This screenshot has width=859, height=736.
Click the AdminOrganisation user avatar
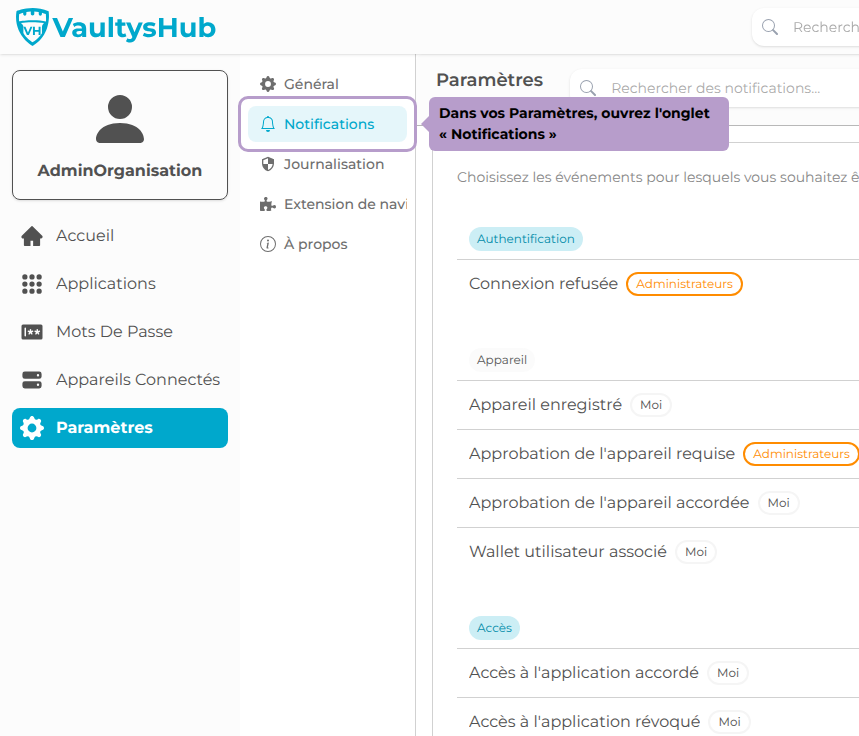[x=120, y=119]
